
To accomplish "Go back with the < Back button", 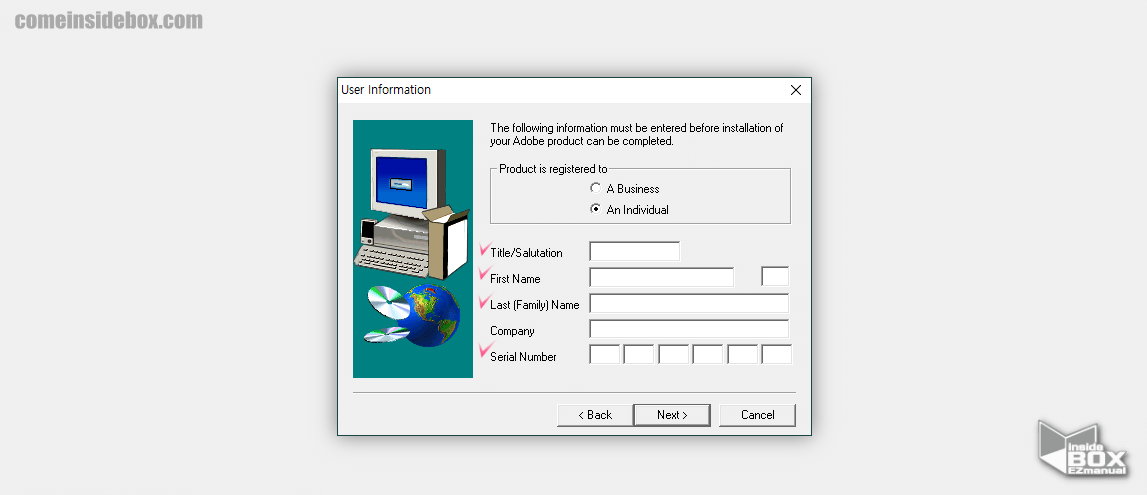I will [x=595, y=415].
